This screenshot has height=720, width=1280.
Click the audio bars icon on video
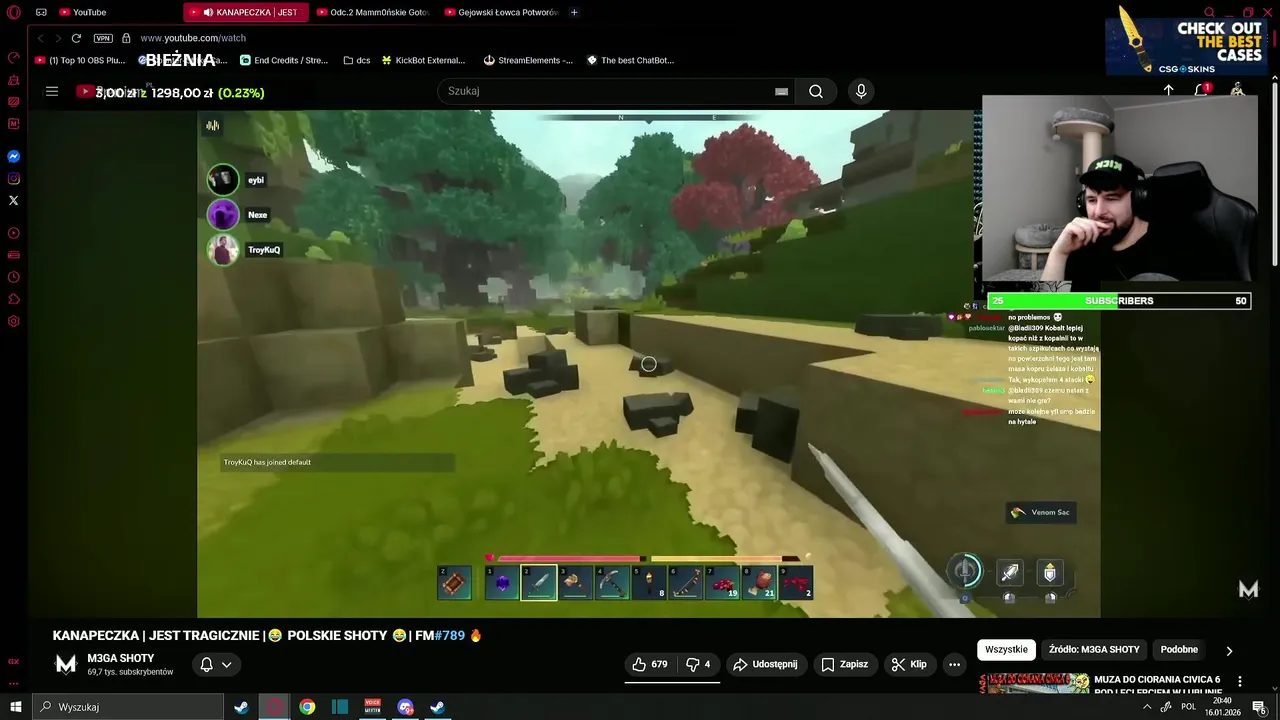click(x=212, y=125)
